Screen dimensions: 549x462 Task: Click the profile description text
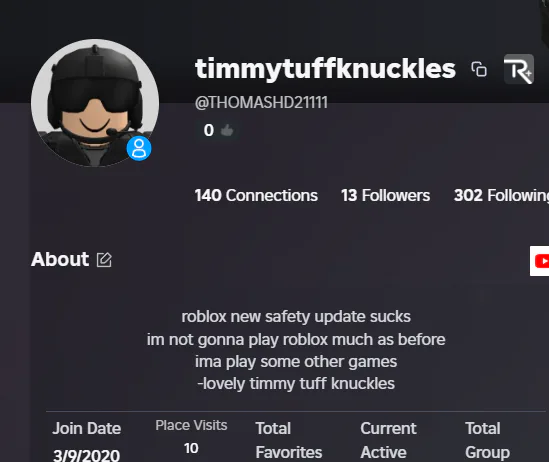[296, 350]
